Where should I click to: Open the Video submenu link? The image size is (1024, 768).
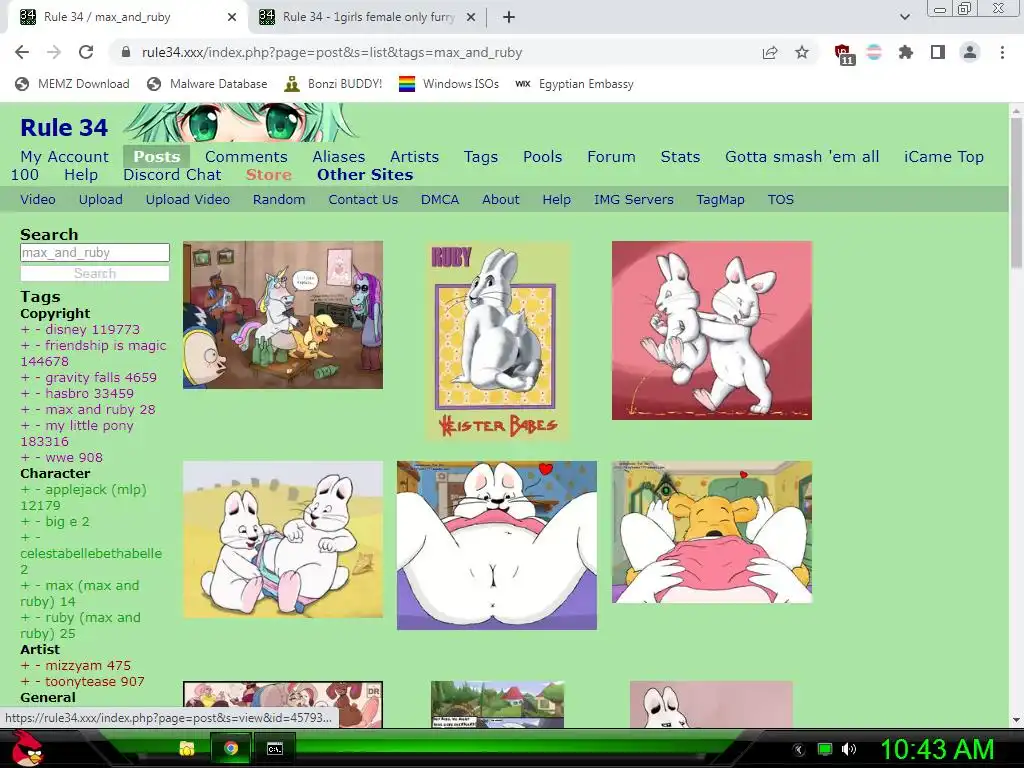[x=38, y=200]
